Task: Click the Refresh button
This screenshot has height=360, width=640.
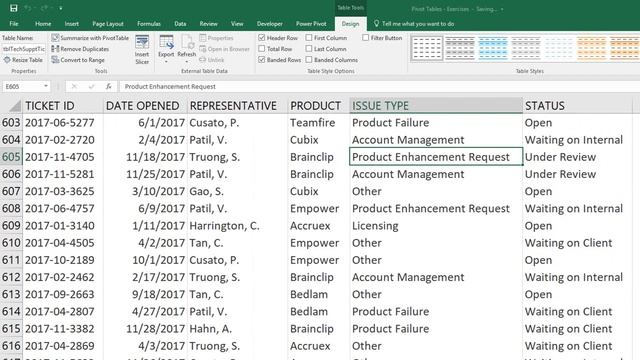Action: [x=187, y=50]
